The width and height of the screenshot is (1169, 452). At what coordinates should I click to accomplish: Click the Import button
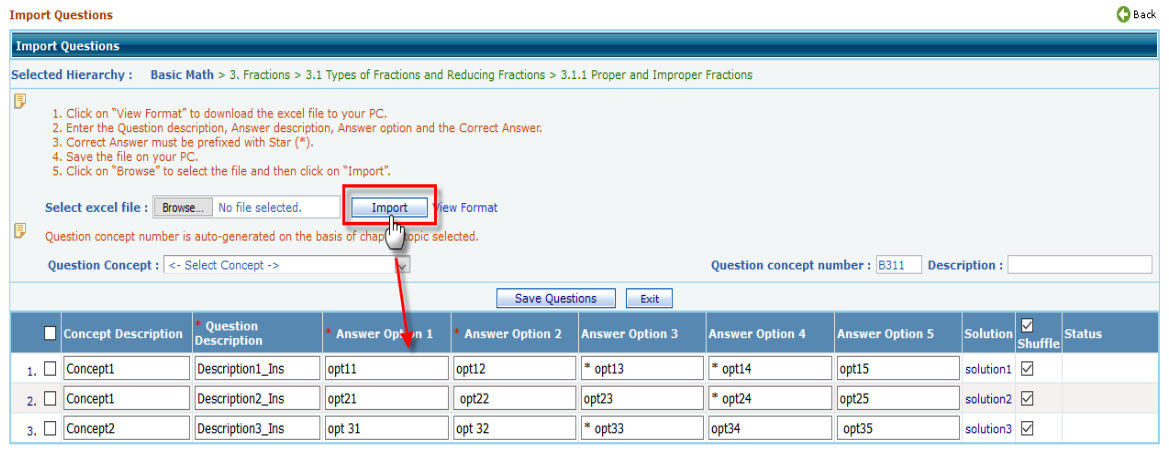click(x=389, y=208)
